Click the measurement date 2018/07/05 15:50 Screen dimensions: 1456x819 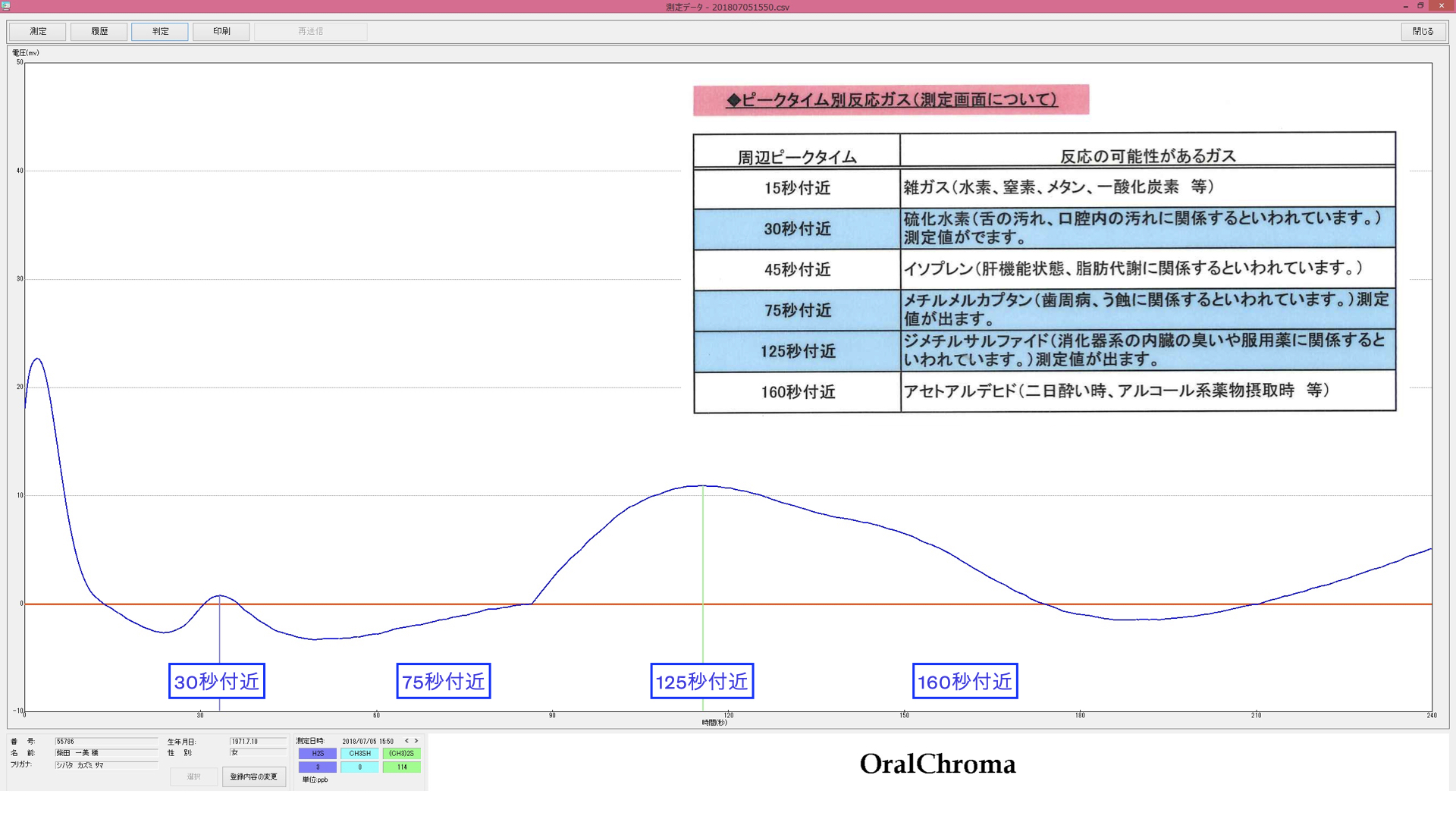[368, 742]
